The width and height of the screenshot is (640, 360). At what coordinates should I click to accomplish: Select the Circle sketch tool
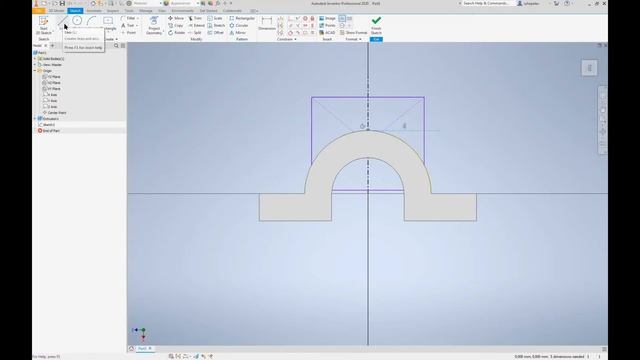(77, 21)
